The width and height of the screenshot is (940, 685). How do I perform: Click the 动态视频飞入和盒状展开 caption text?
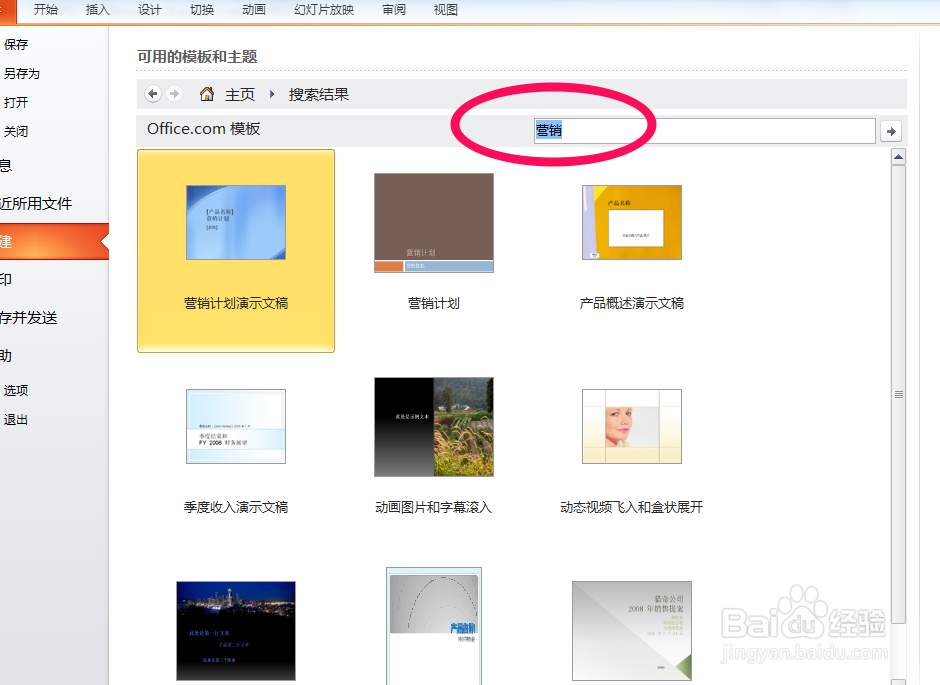point(632,507)
